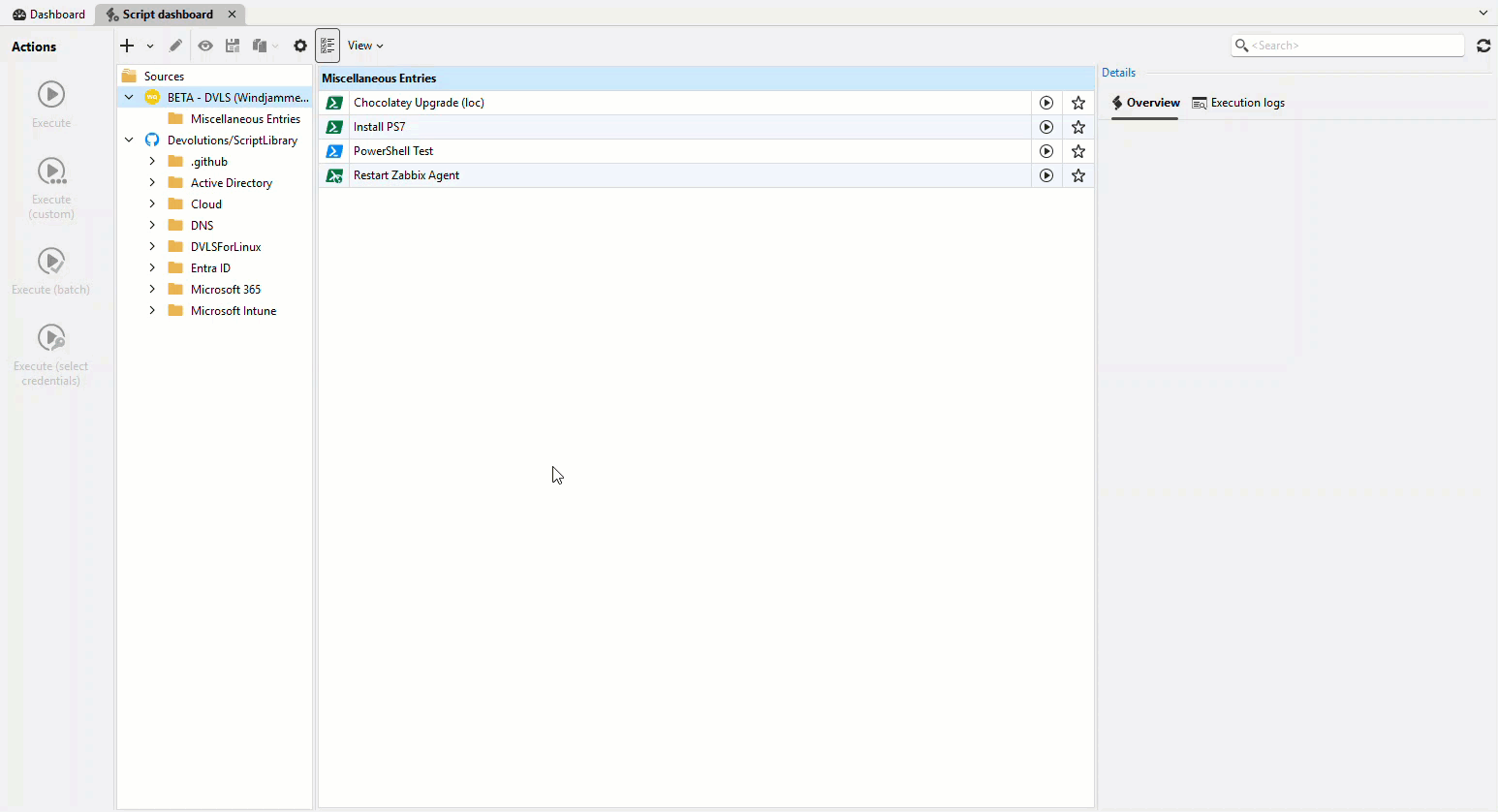Open the View dropdown menu

(365, 46)
